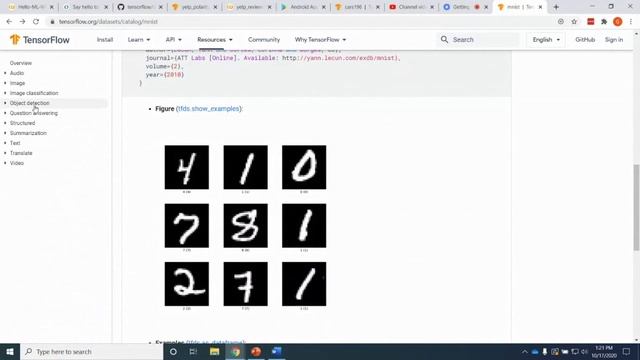Click the search magnifier icon on TensorFlow site
Screen dimensions: 640x360
[444, 40]
